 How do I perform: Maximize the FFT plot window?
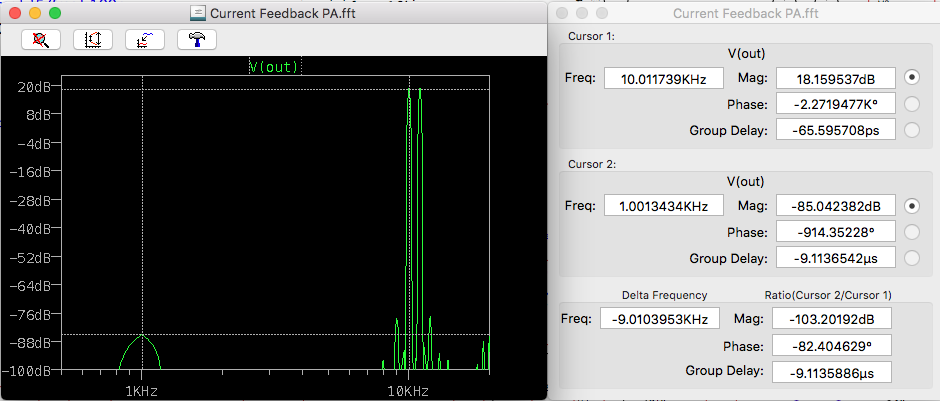(55, 13)
